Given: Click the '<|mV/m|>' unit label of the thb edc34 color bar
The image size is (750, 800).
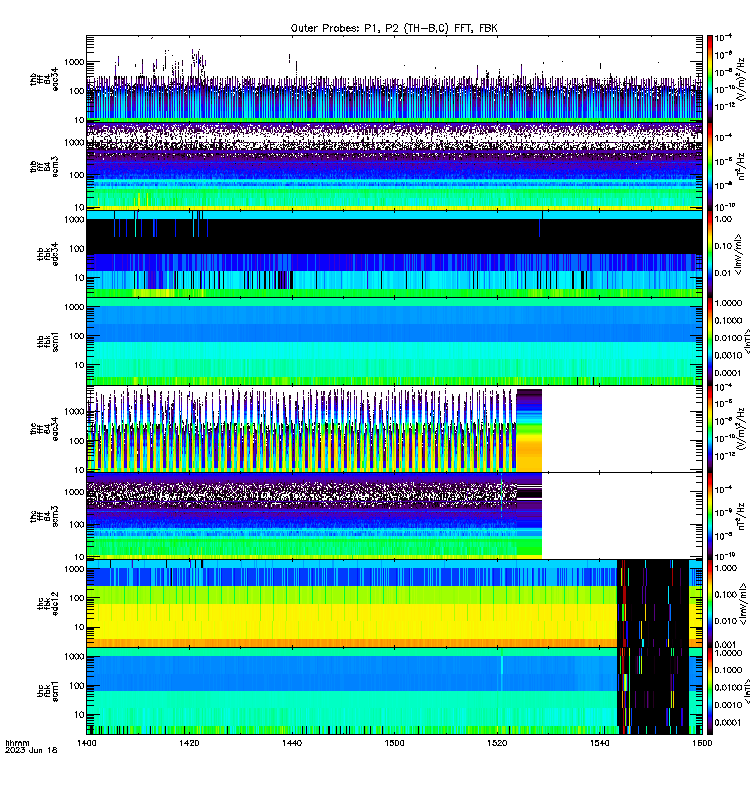Looking at the screenshot, I should (739, 255).
